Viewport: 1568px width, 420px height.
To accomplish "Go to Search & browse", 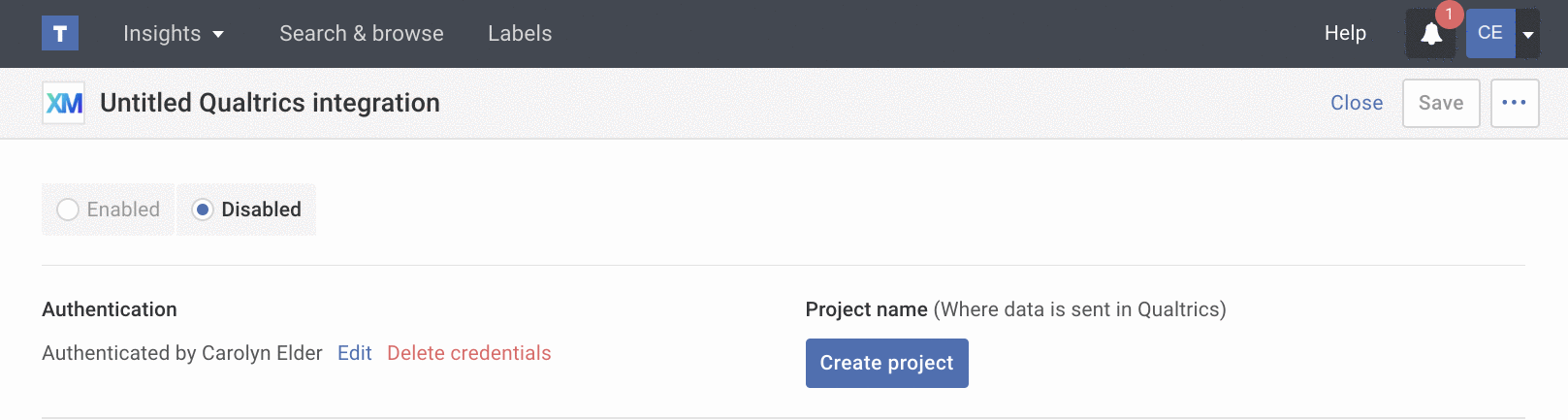I will [x=361, y=34].
